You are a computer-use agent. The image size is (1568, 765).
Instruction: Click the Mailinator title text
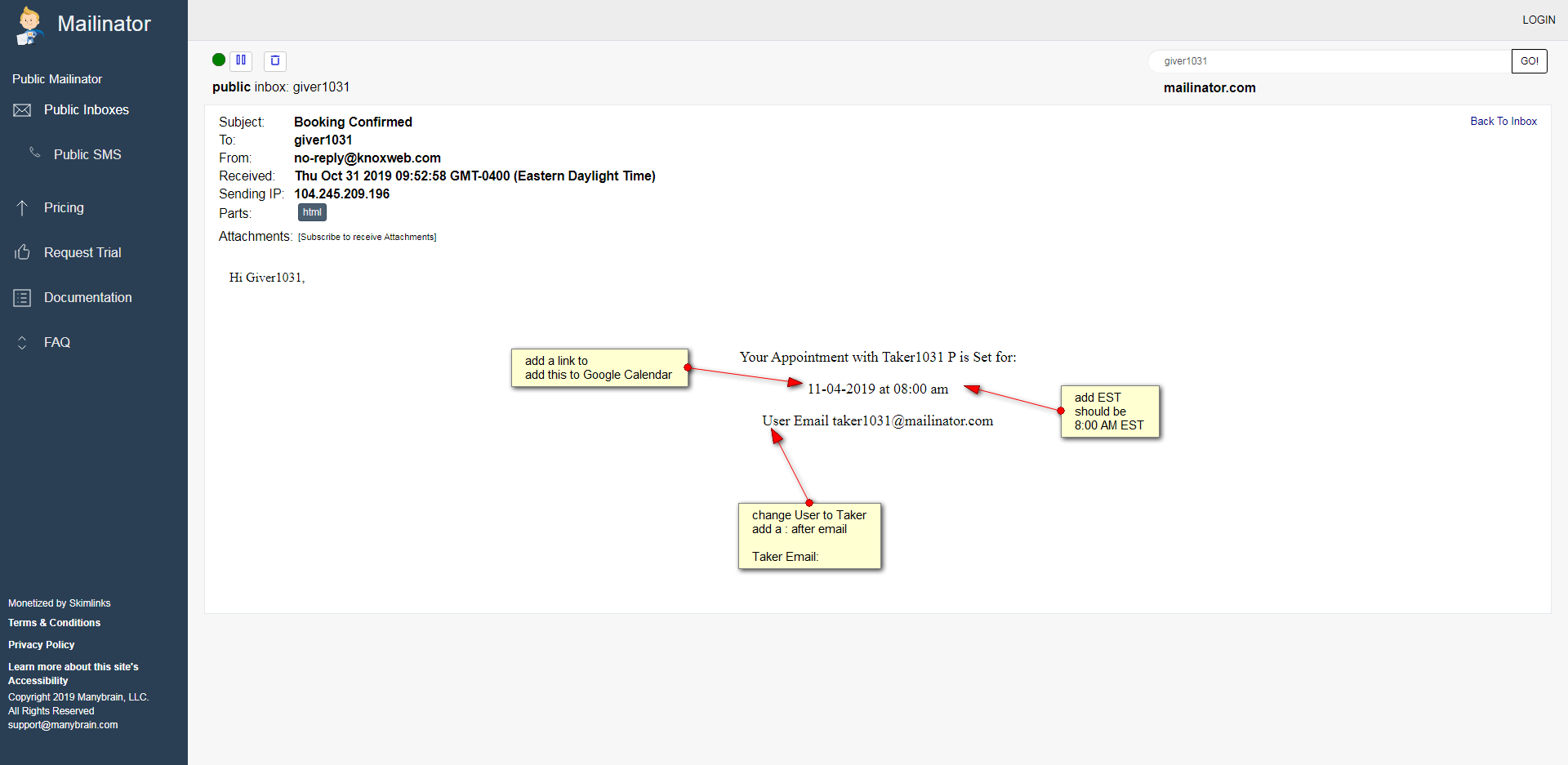[104, 24]
